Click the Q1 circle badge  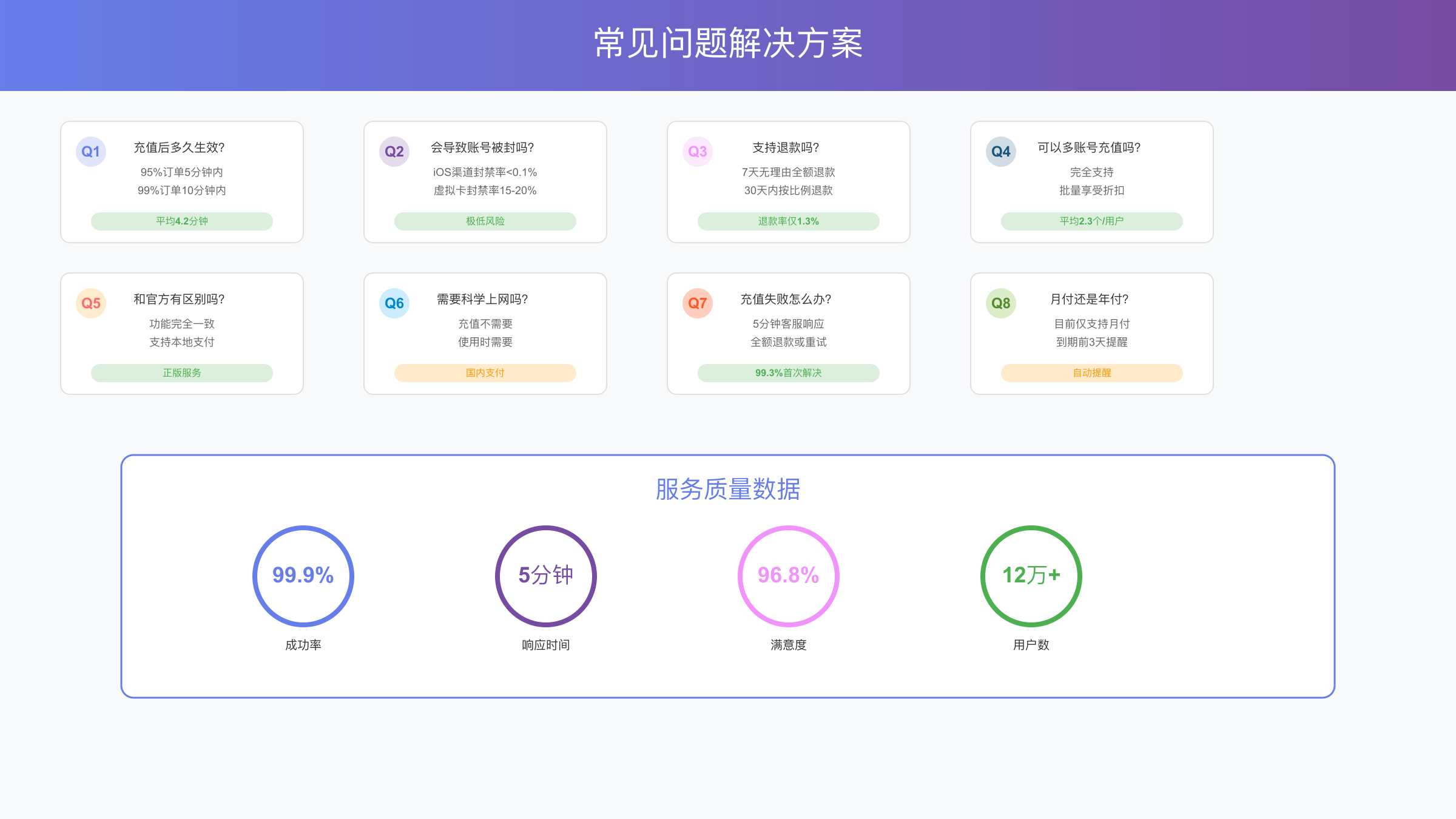point(91,152)
